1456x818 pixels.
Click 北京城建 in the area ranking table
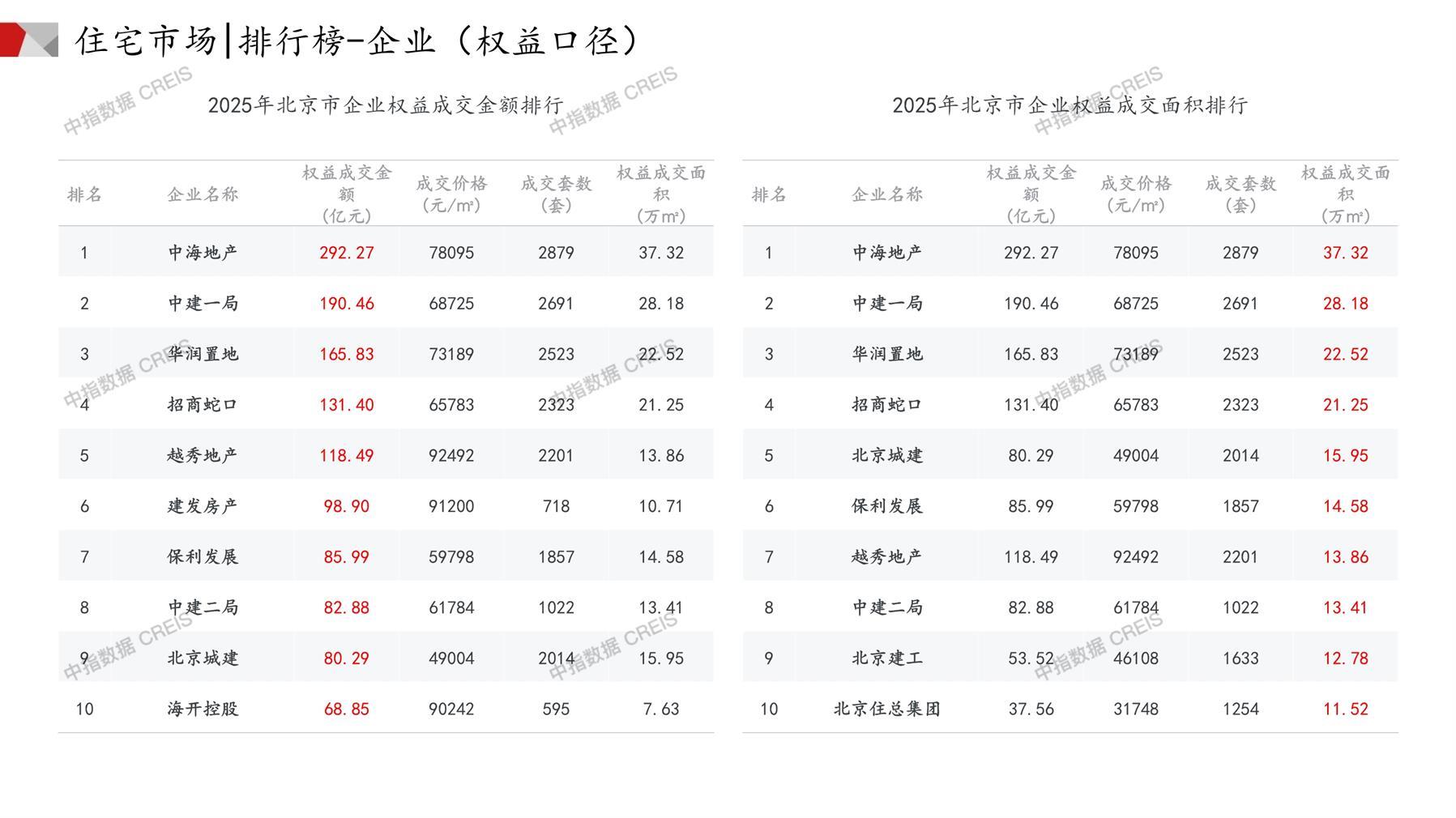click(x=886, y=455)
